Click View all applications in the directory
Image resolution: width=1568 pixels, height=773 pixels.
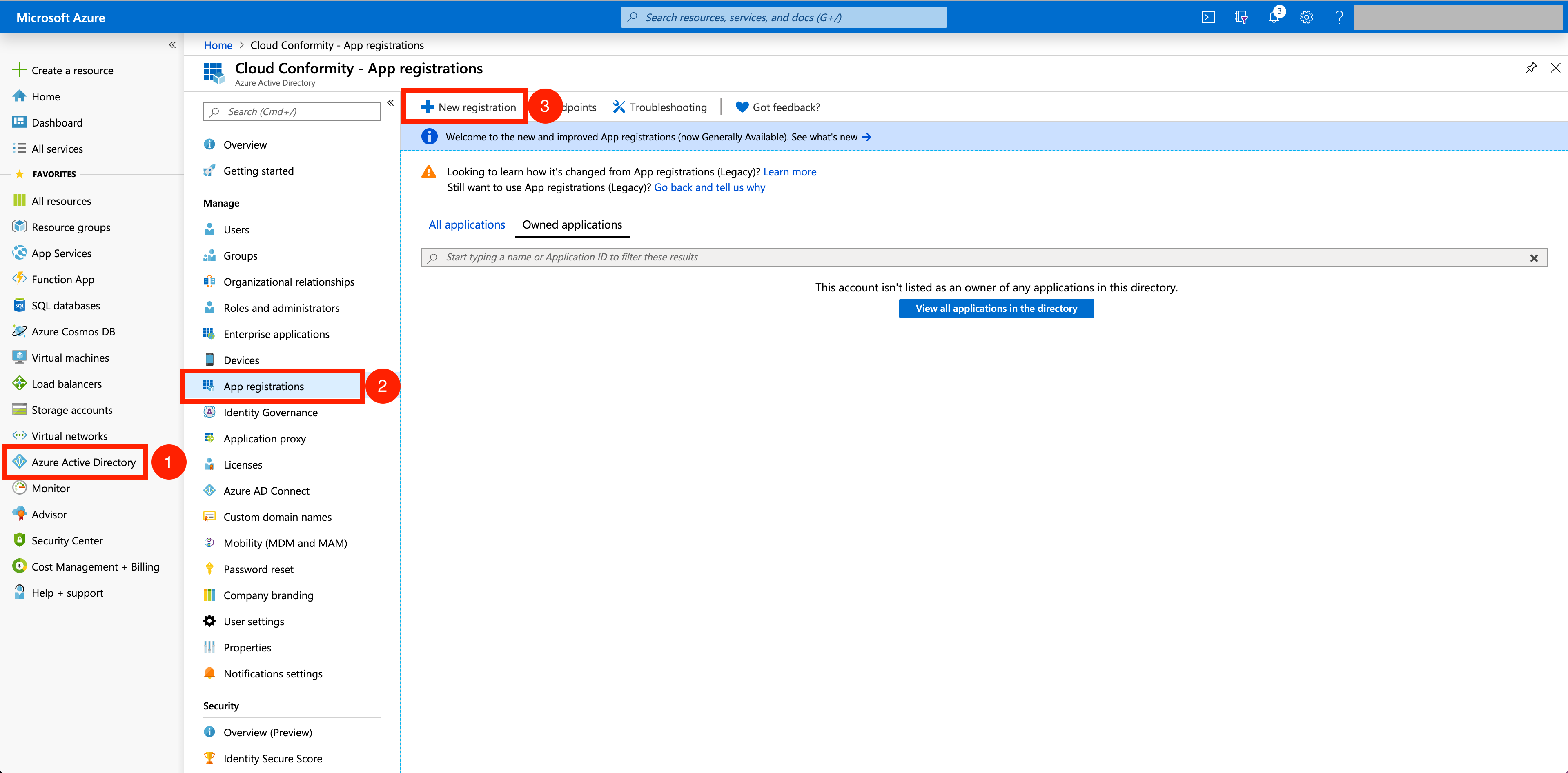[996, 309]
